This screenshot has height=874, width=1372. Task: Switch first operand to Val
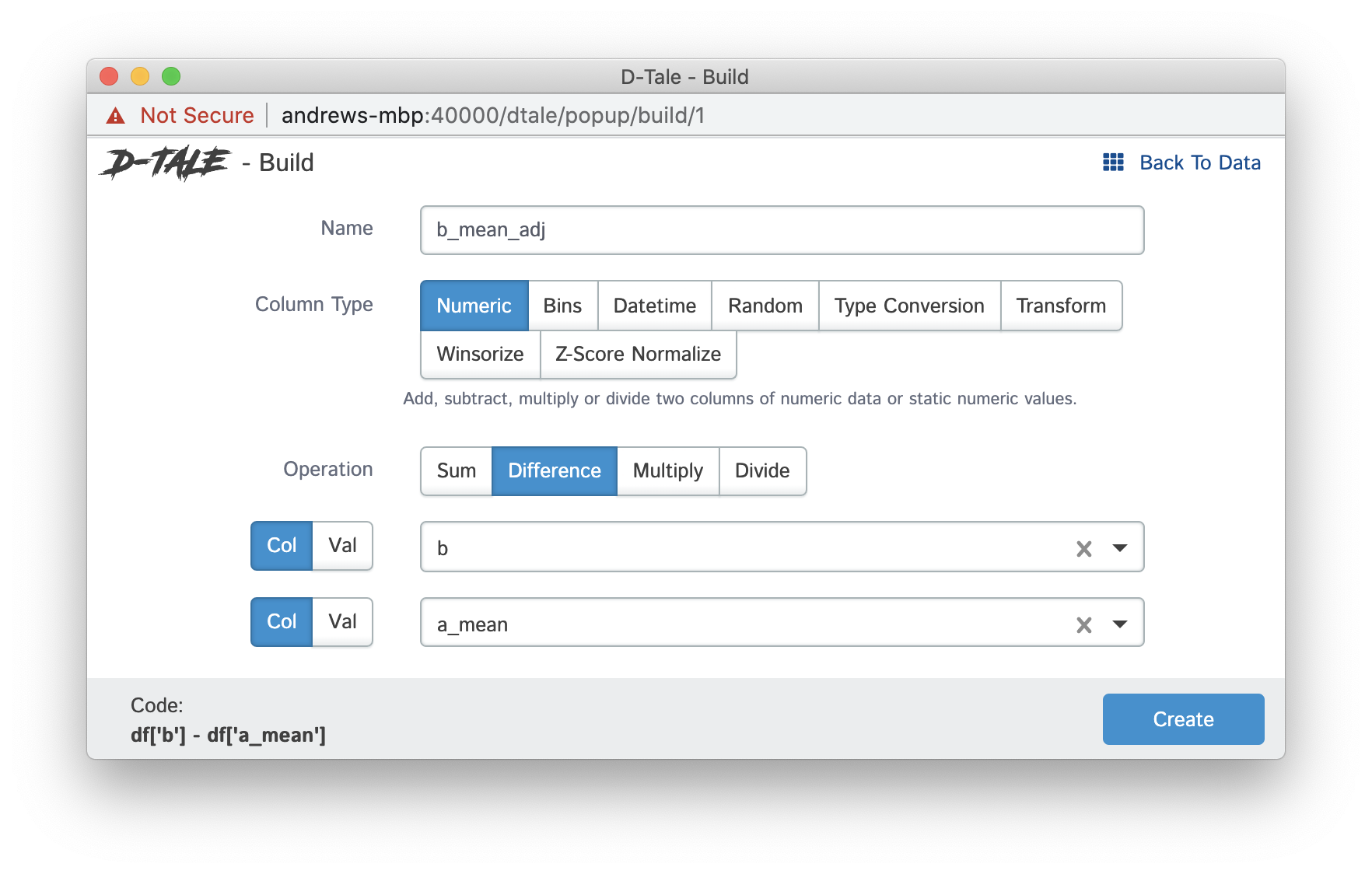[342, 546]
